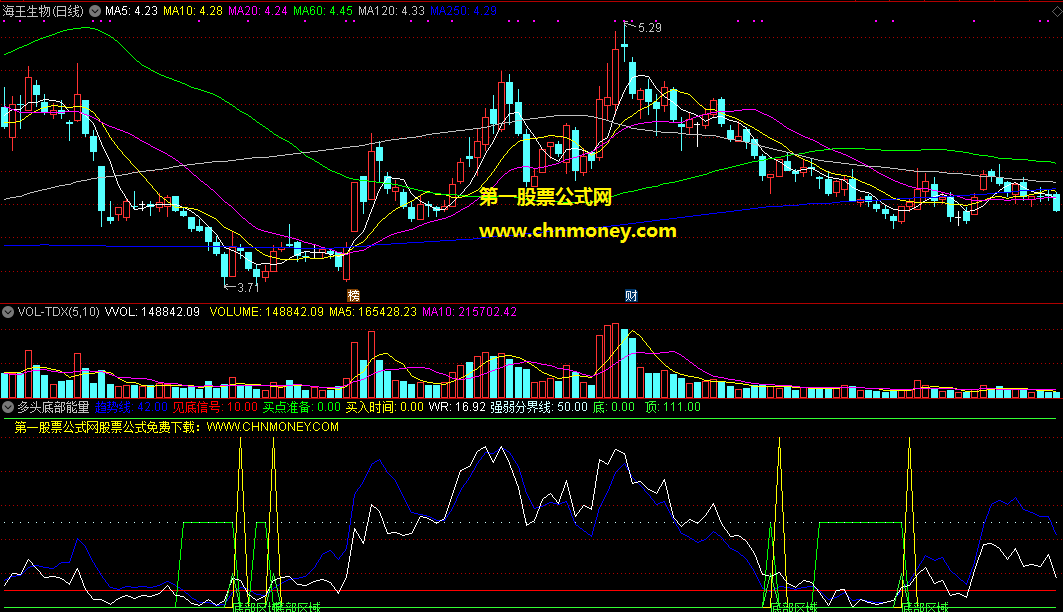Click the 见底信号: 10.00 value
This screenshot has width=1063, height=612.
tap(215, 407)
